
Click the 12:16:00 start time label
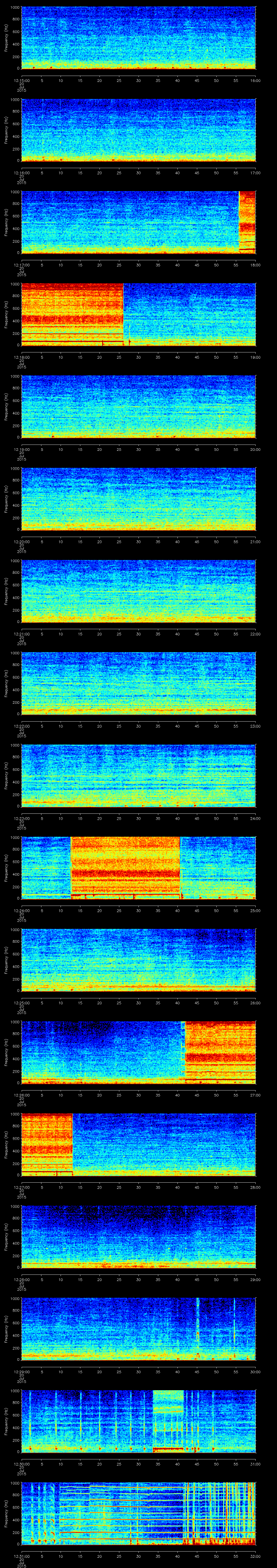coord(21,173)
